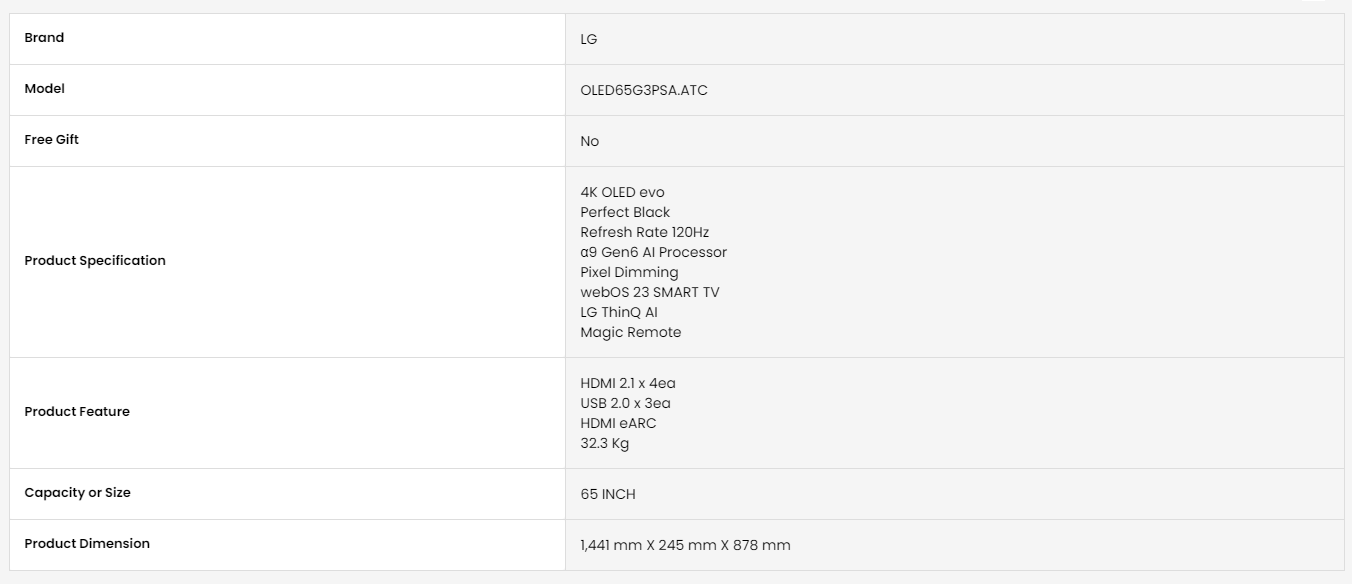
Task: Click the webOS 23 SMART TV text
Action: click(649, 292)
